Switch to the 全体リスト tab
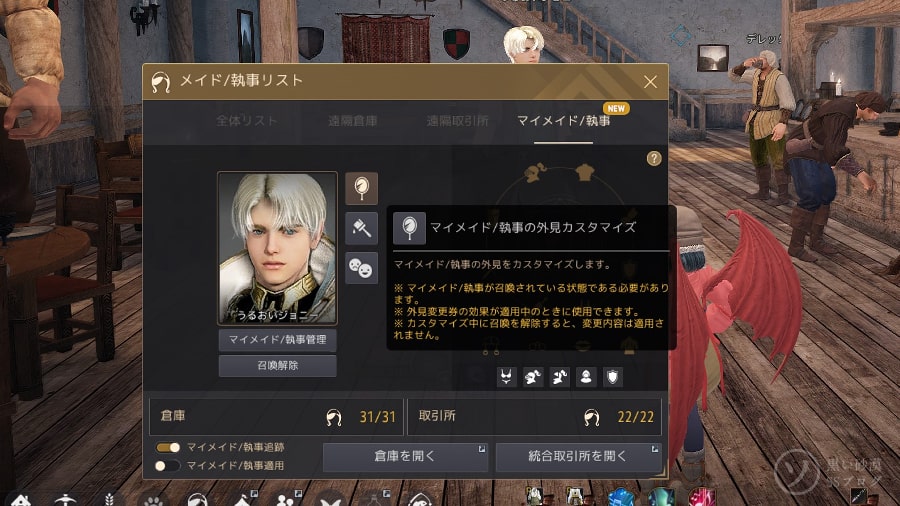Screen dimensions: 900x506 (247, 120)
